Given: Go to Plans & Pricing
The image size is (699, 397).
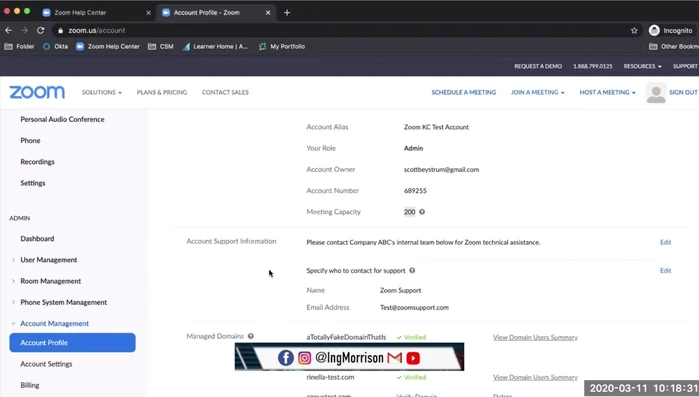Looking at the screenshot, I should click(162, 92).
